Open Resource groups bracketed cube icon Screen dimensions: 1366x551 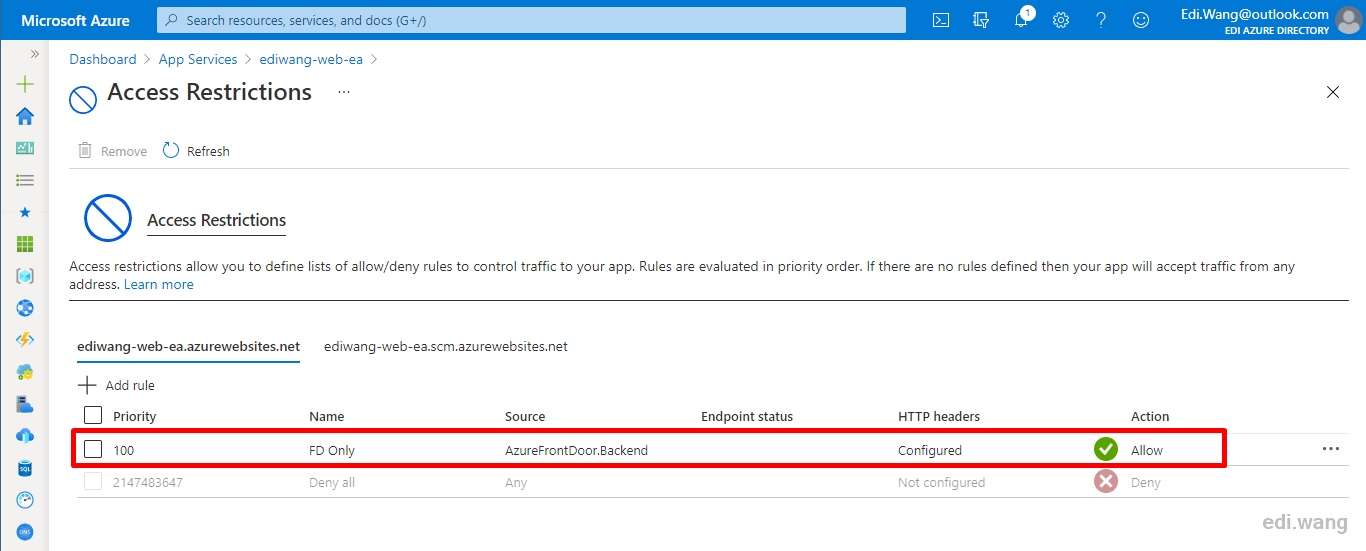click(25, 276)
